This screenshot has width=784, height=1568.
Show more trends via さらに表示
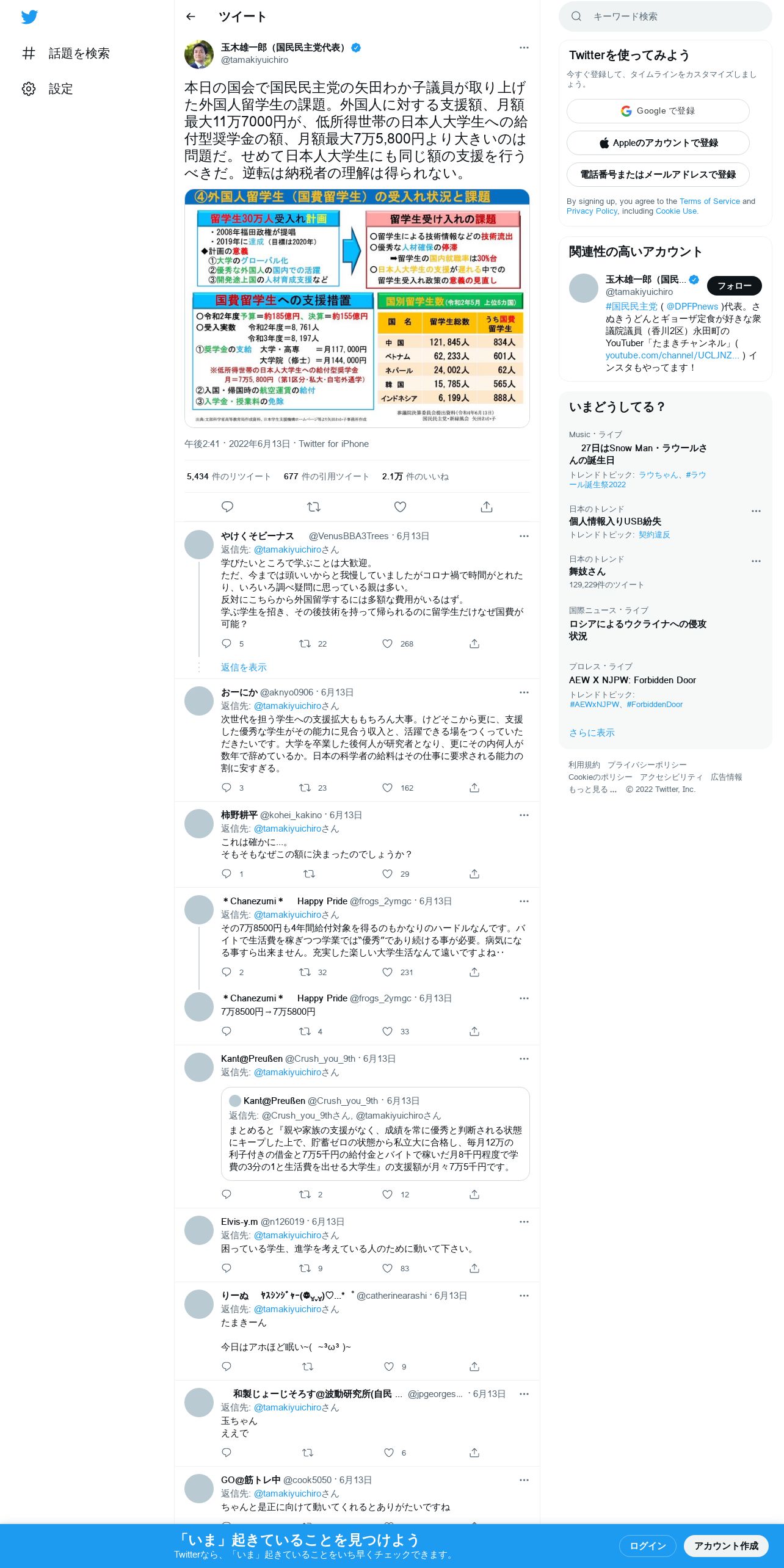click(592, 733)
